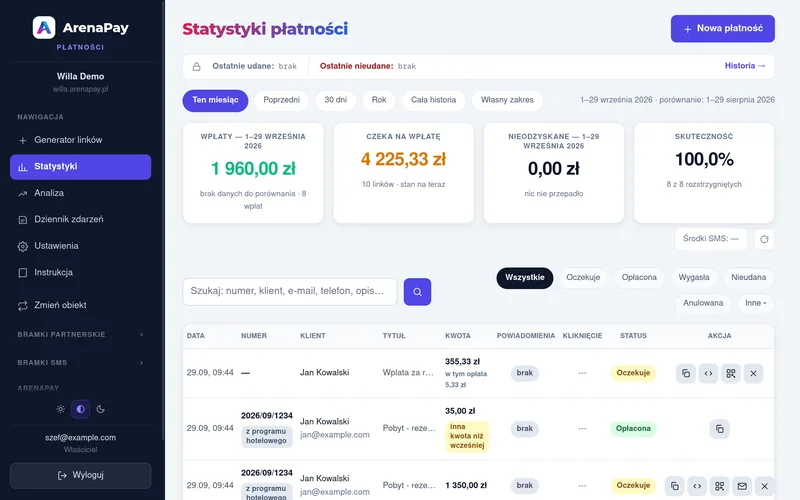Screen dimensions: 800x500
Task: Click the Opłacona status badge
Action: [633, 429]
